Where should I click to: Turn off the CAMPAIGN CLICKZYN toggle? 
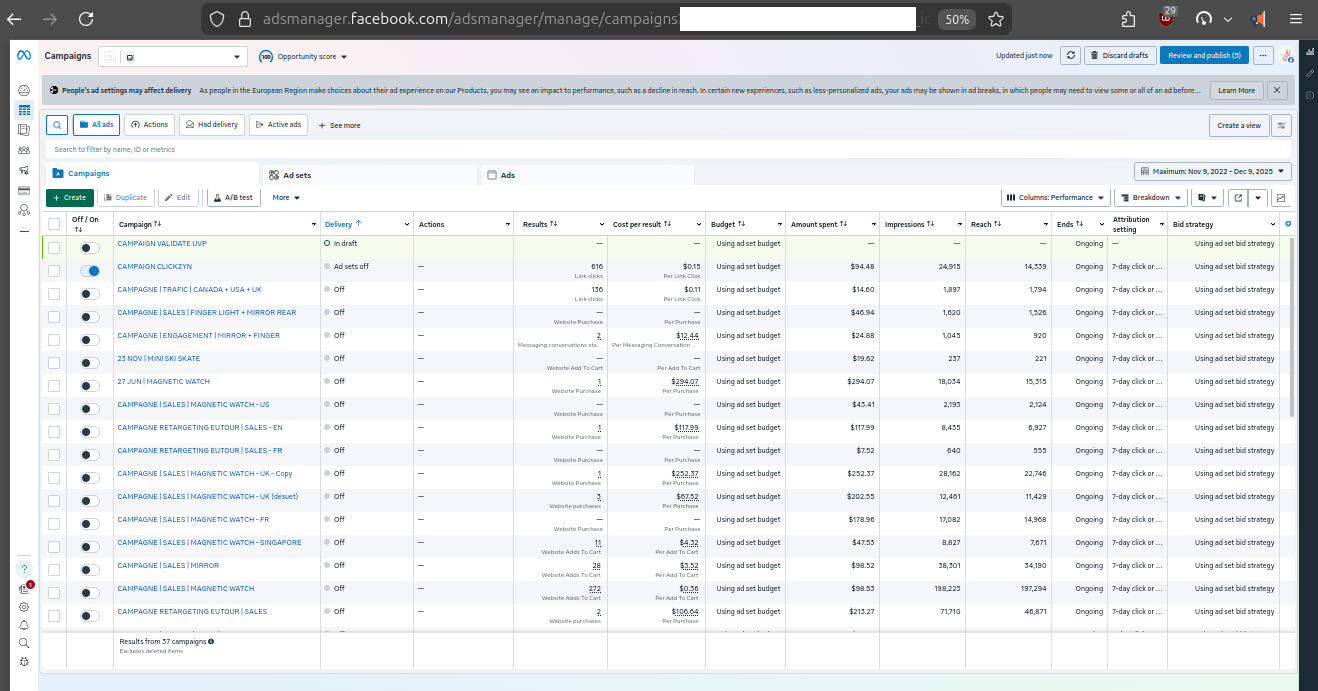[90, 271]
